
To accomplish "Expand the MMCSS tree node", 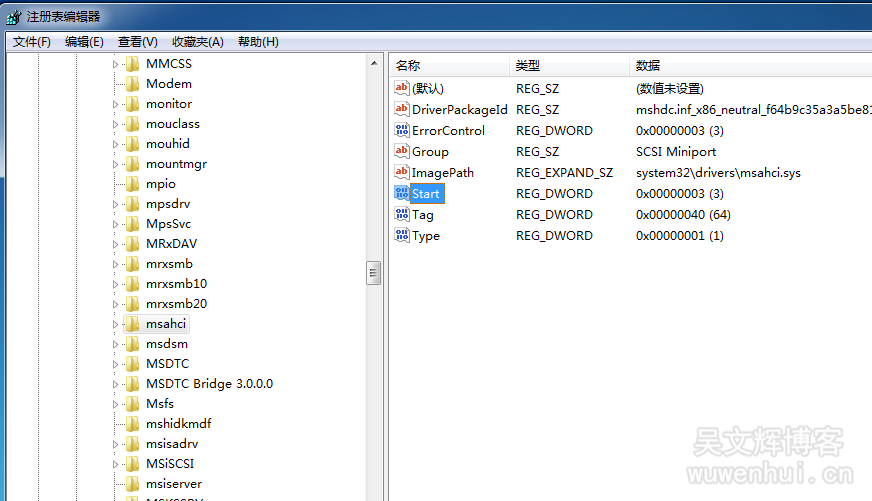I will click(114, 64).
